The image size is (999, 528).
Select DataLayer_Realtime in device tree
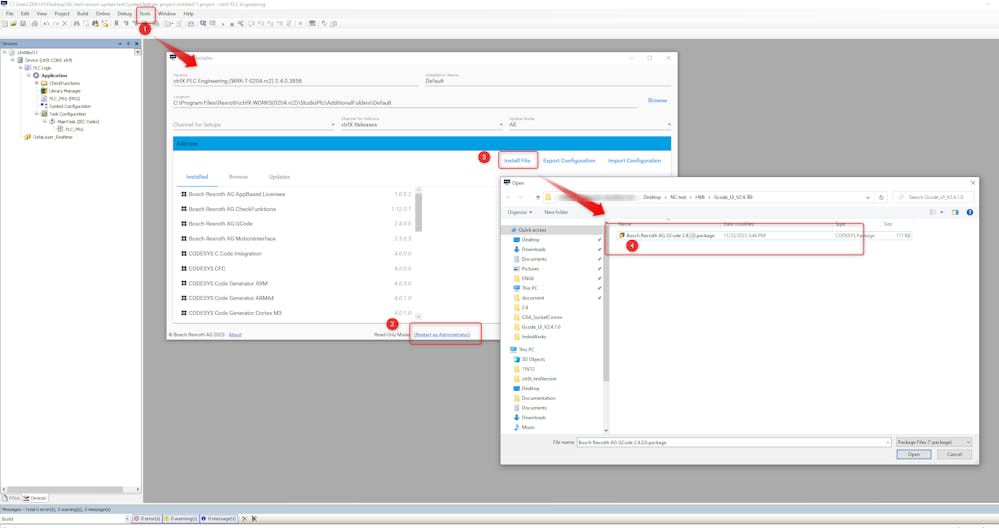coord(53,137)
